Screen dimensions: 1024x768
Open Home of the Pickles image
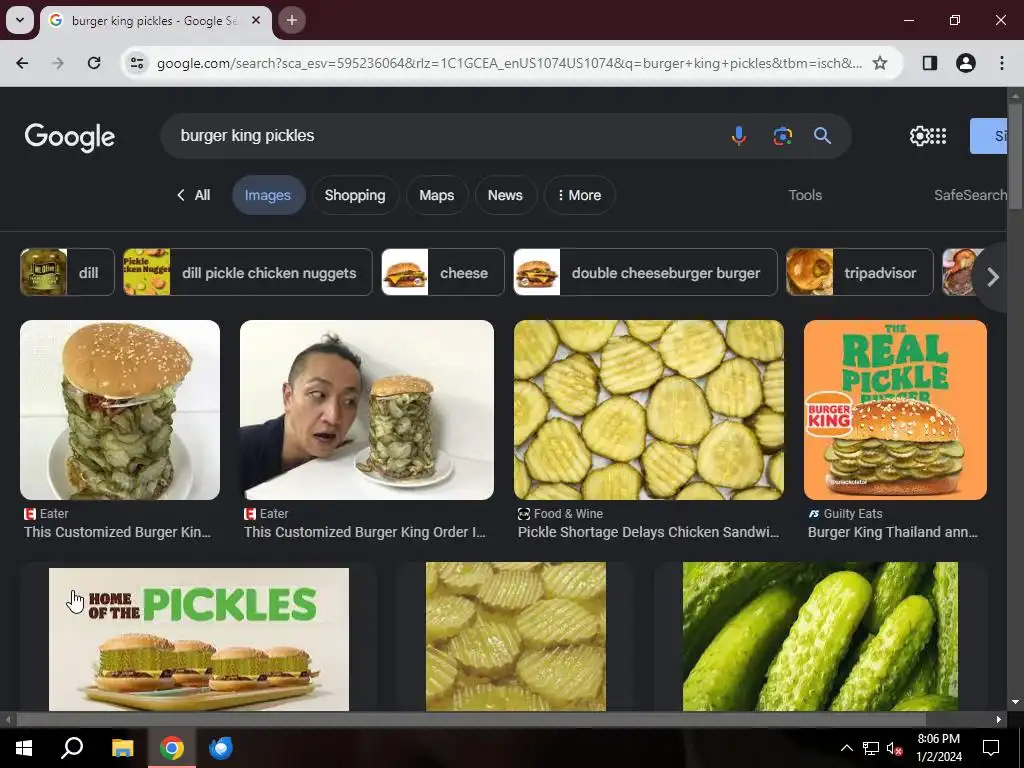click(199, 639)
